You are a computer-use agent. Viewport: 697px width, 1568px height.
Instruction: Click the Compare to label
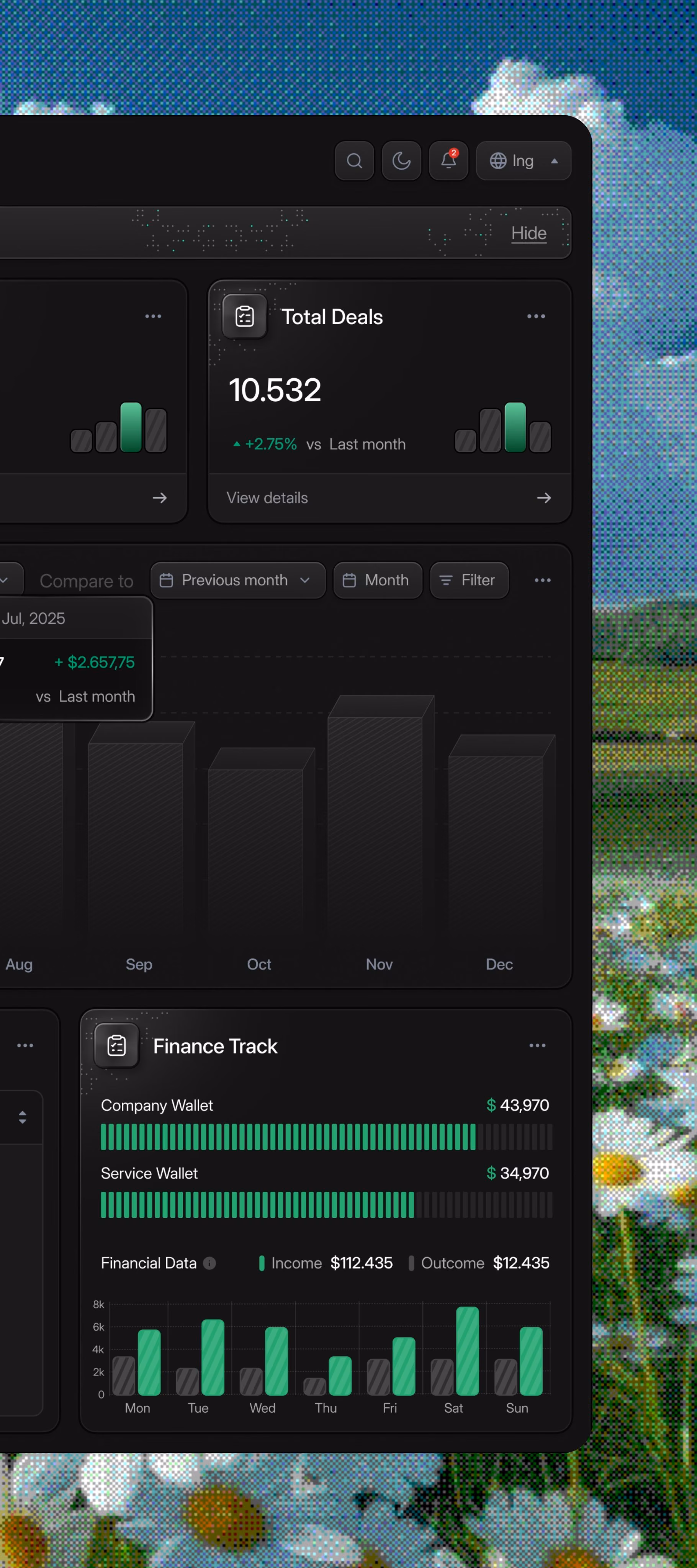(x=87, y=581)
